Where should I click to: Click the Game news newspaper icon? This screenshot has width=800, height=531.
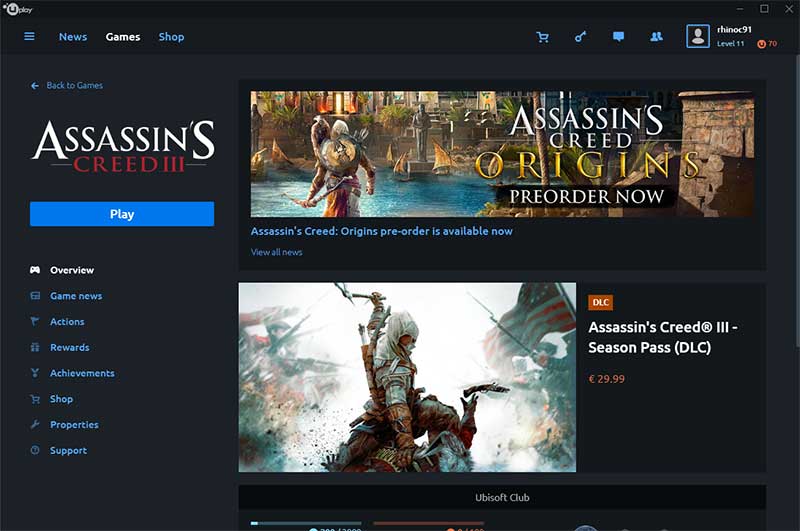[35, 296]
